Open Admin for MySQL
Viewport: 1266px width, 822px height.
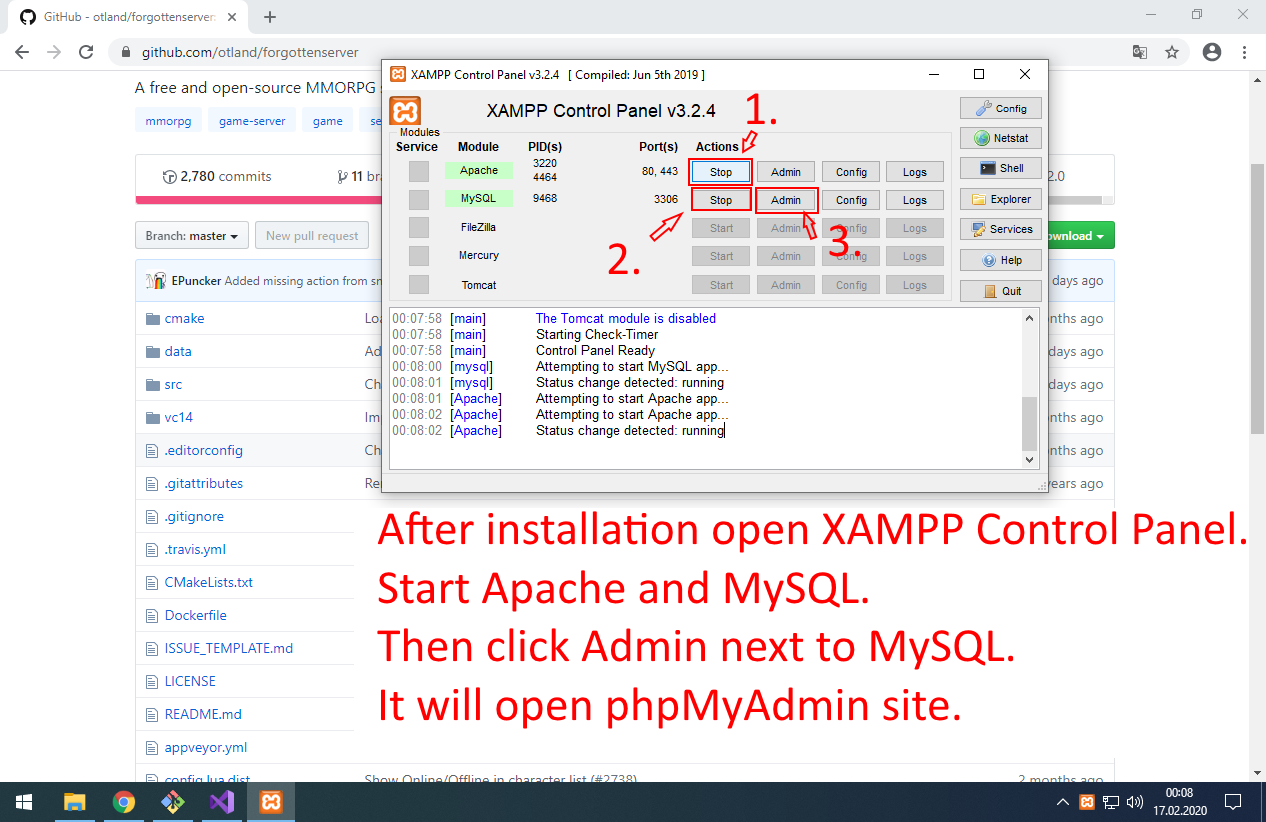point(786,200)
